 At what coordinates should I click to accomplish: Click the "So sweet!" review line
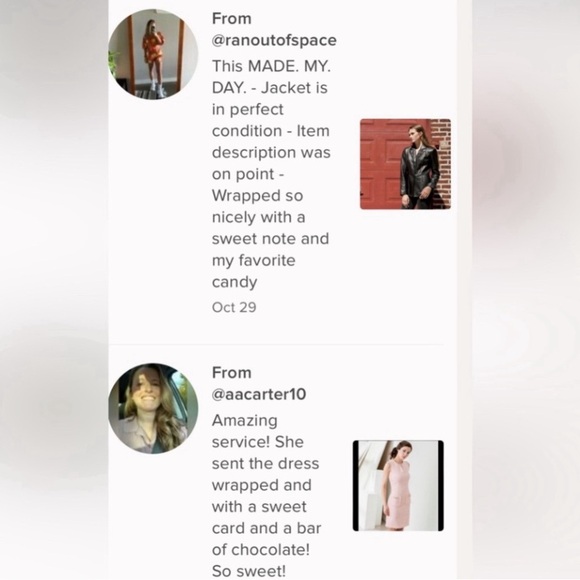(x=249, y=571)
